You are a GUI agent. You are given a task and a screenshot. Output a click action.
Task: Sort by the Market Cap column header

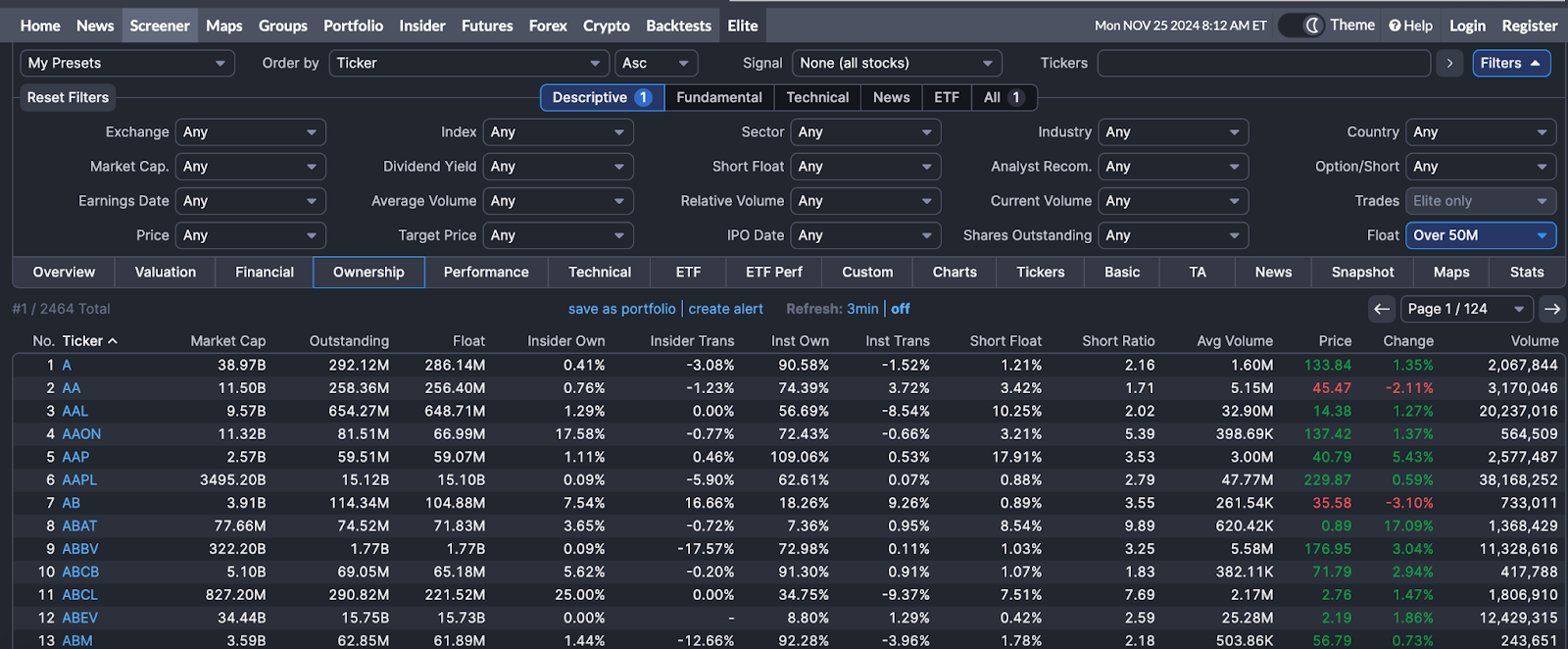228,341
